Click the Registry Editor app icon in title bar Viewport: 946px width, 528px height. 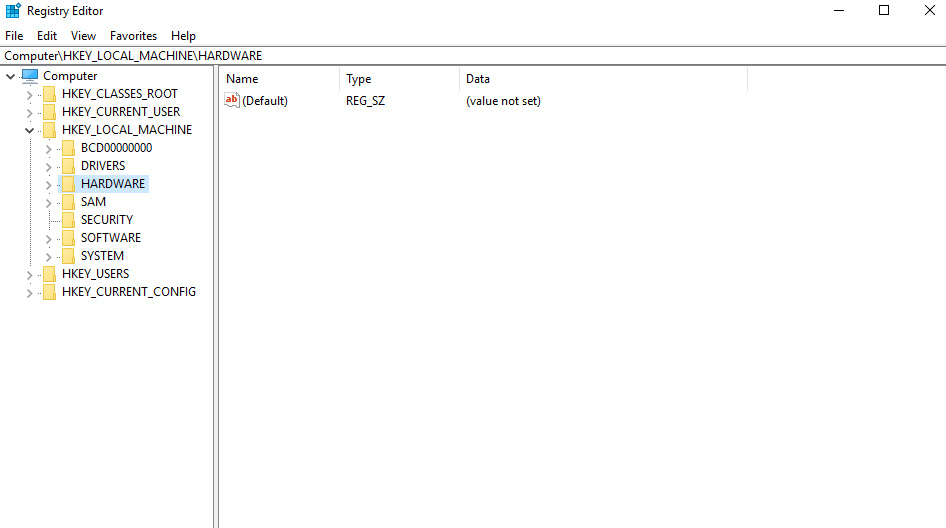(x=13, y=10)
